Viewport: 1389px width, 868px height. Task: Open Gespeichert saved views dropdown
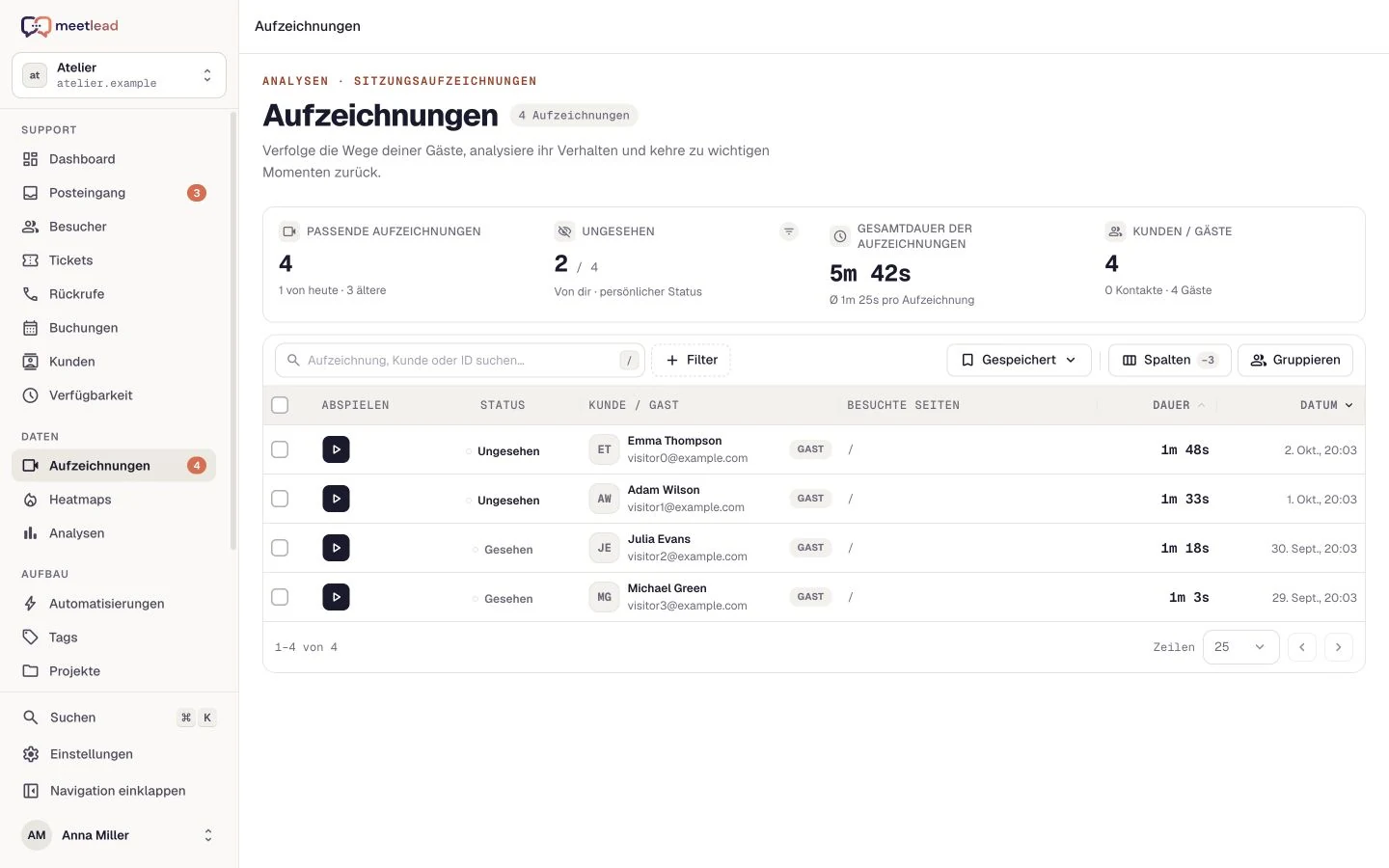coord(1019,360)
